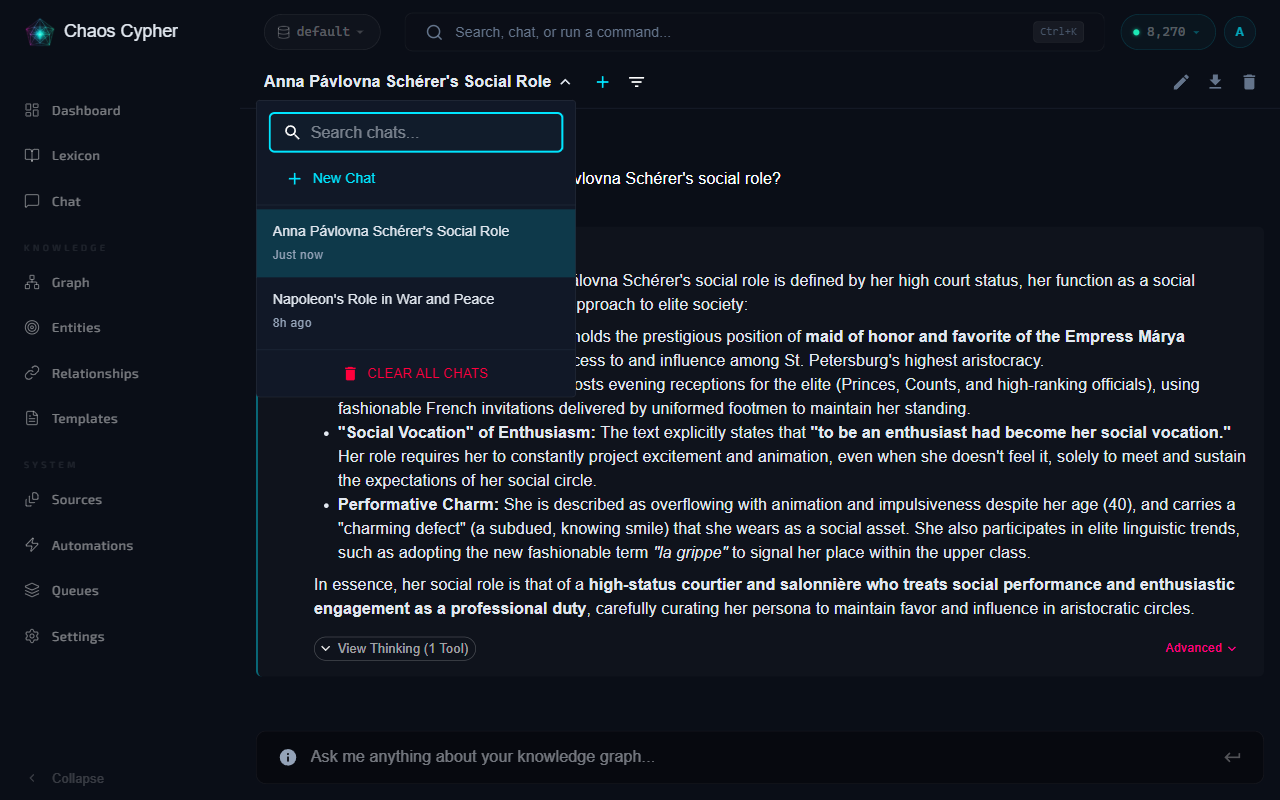Click the edit pencil icon
Image resolution: width=1280 pixels, height=800 pixels.
1181,82
